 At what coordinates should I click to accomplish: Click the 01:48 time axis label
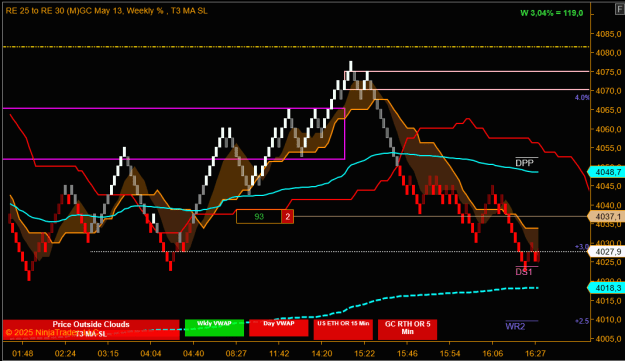pos(23,353)
